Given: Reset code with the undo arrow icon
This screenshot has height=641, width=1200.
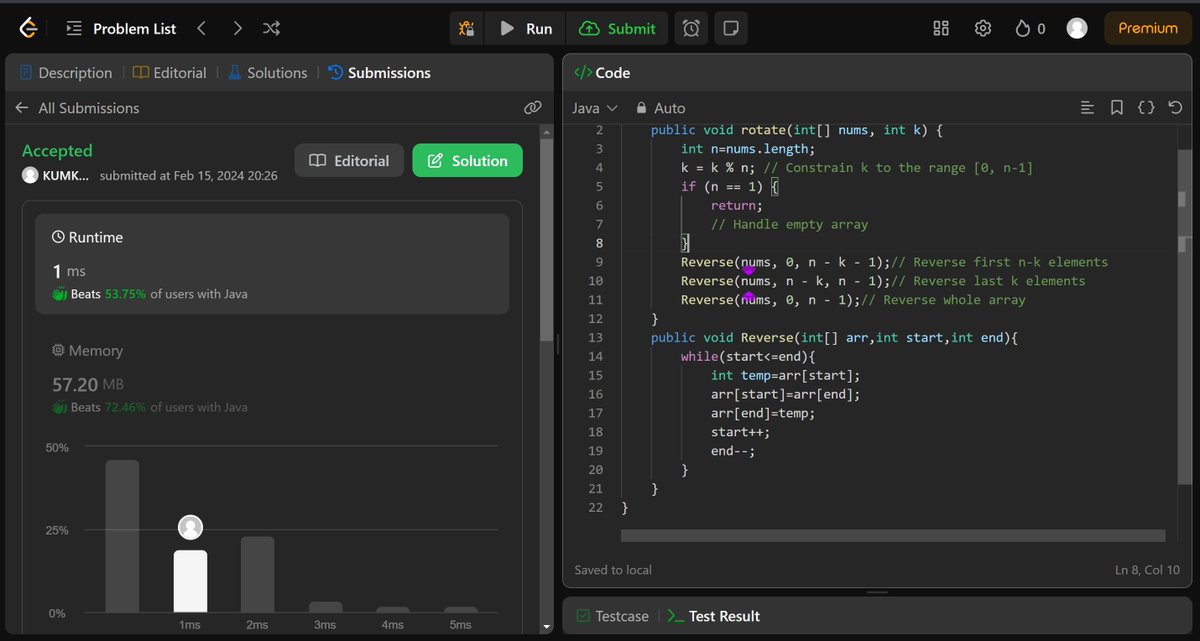Looking at the screenshot, I should tap(1176, 108).
